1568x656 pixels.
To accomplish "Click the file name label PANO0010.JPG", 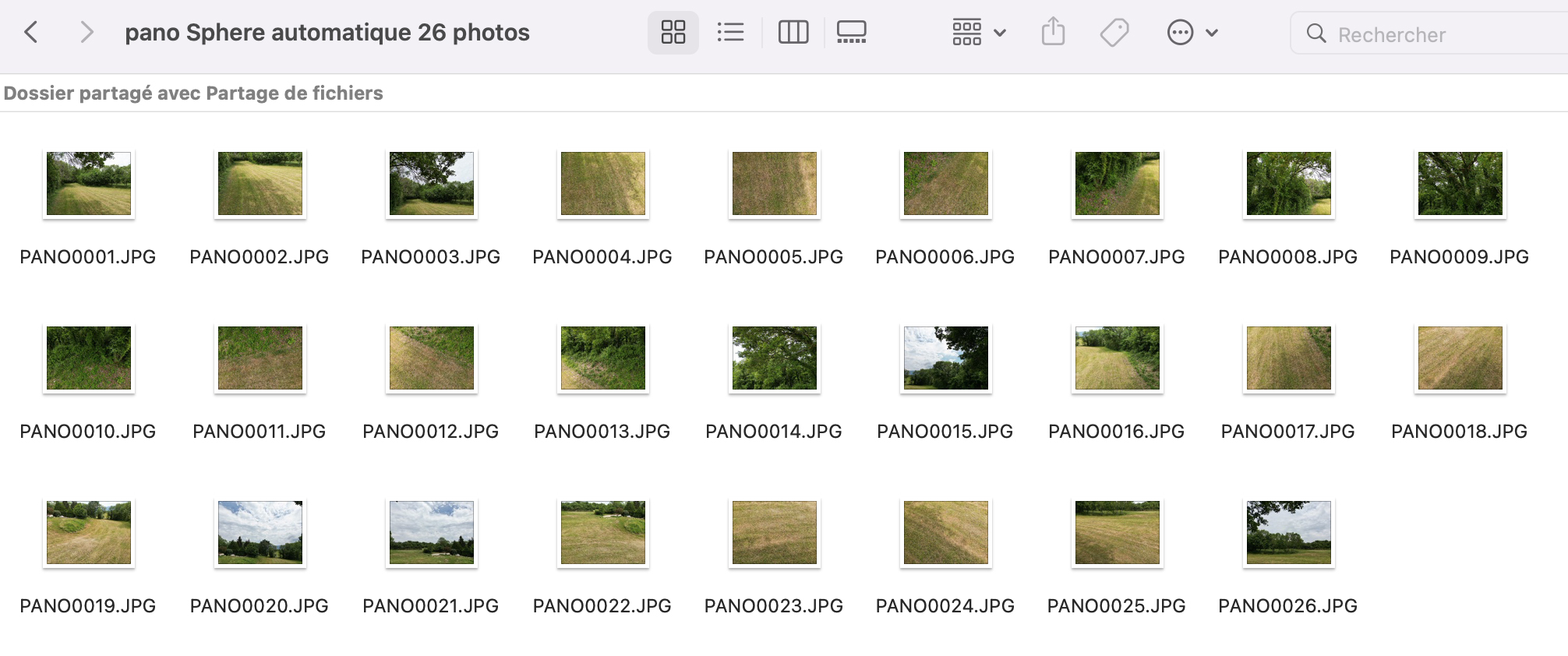I will click(x=88, y=432).
